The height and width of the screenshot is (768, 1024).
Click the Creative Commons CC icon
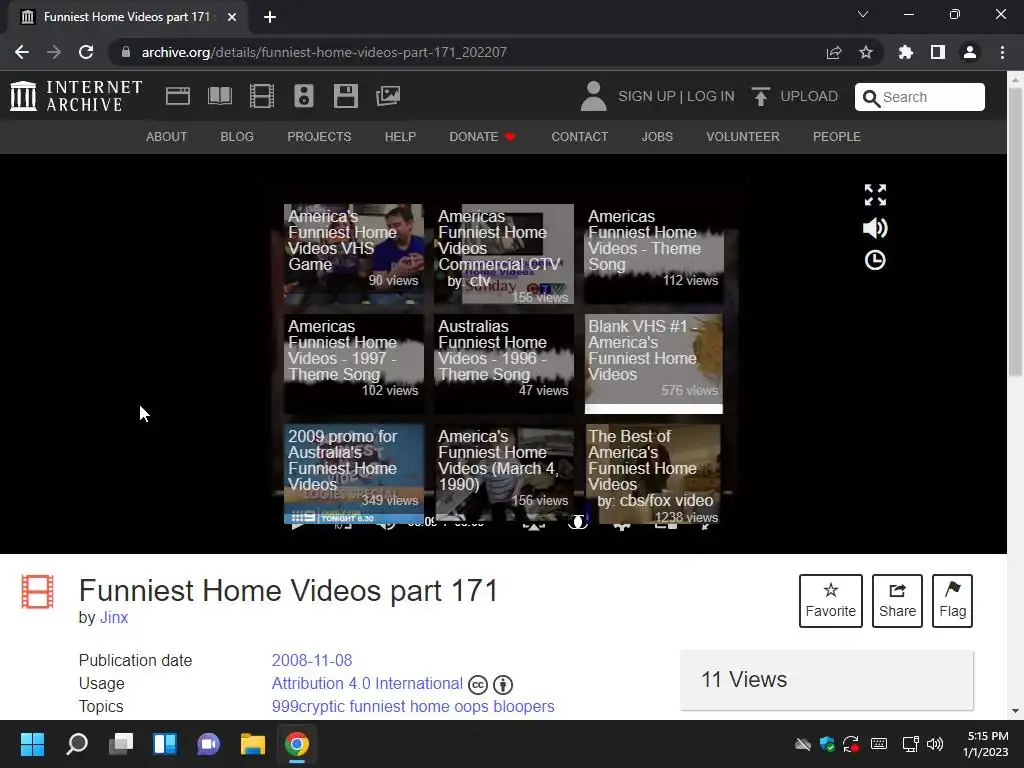coord(478,684)
